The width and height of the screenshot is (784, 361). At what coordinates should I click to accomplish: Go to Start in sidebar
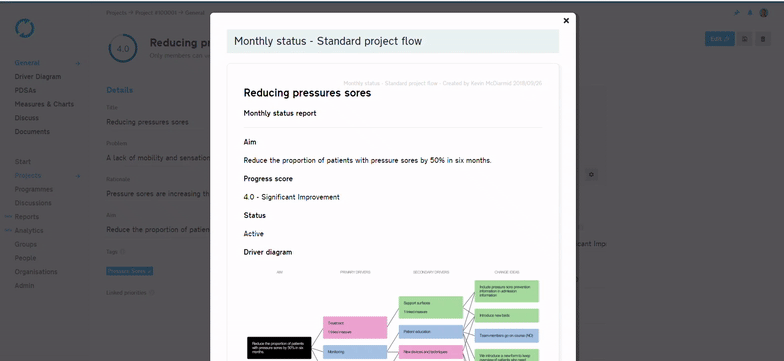coord(22,162)
